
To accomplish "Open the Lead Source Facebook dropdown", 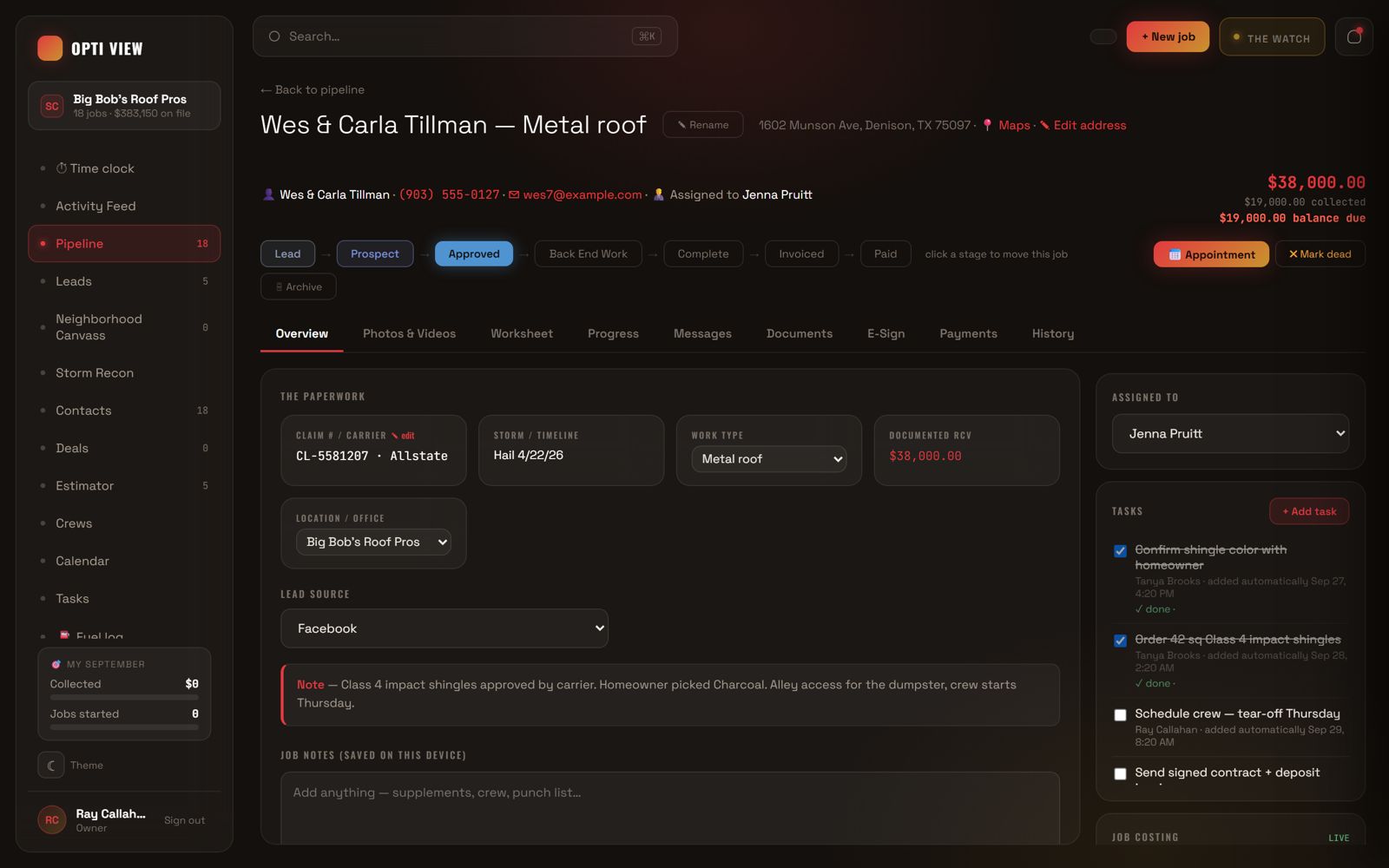I will 444,628.
